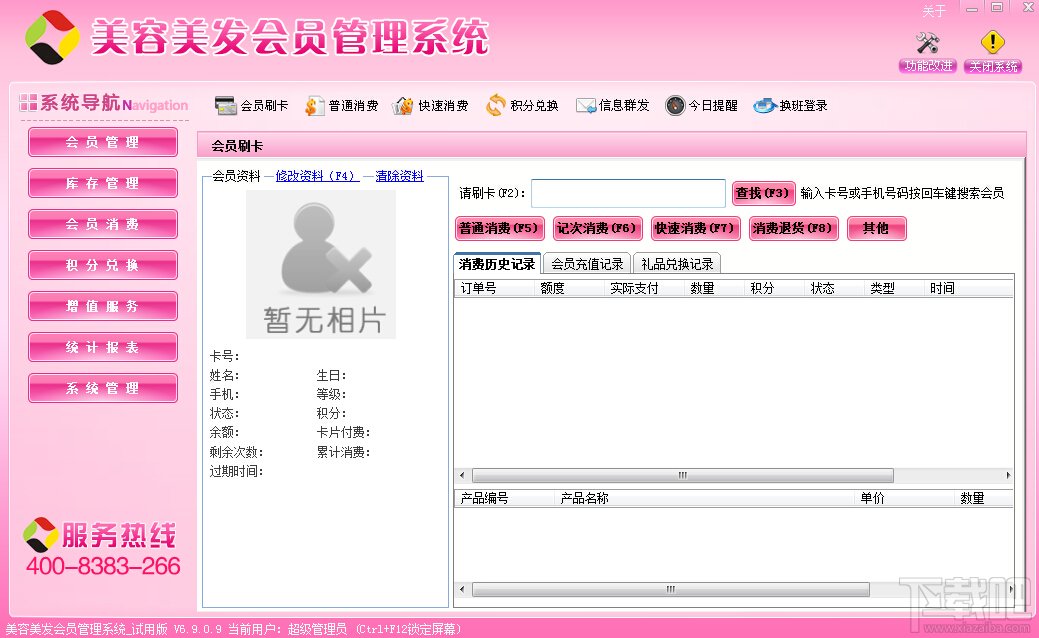This screenshot has width=1039, height=638.
Task: Open 库存管理 in the navigation sidebar
Action: tap(103, 184)
